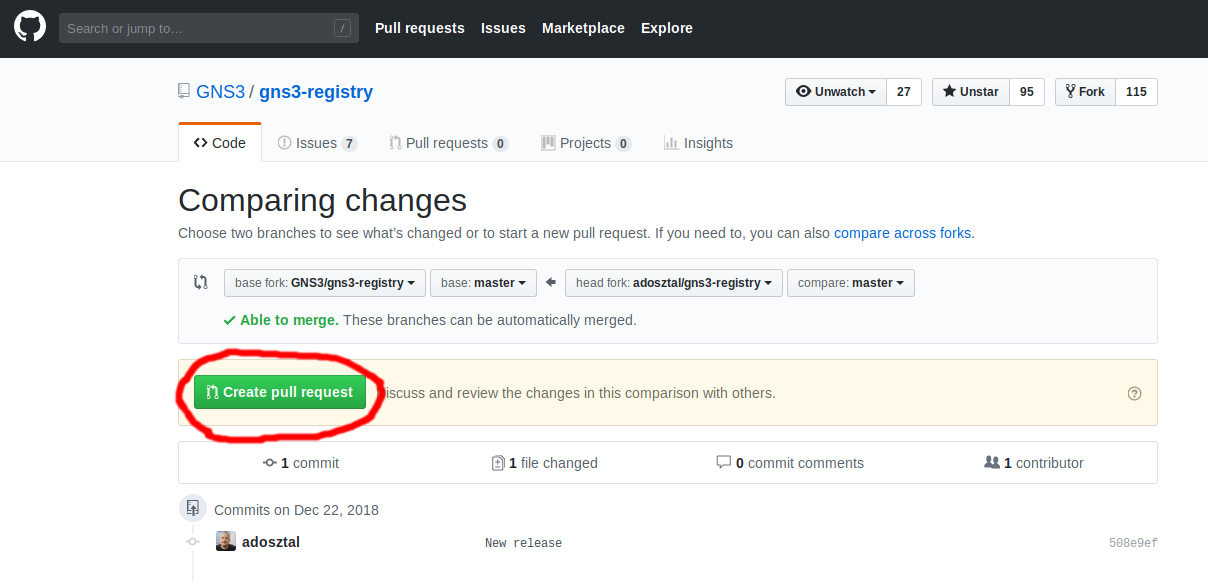
Task: Fork the repository with Fork button
Action: tap(1084, 92)
